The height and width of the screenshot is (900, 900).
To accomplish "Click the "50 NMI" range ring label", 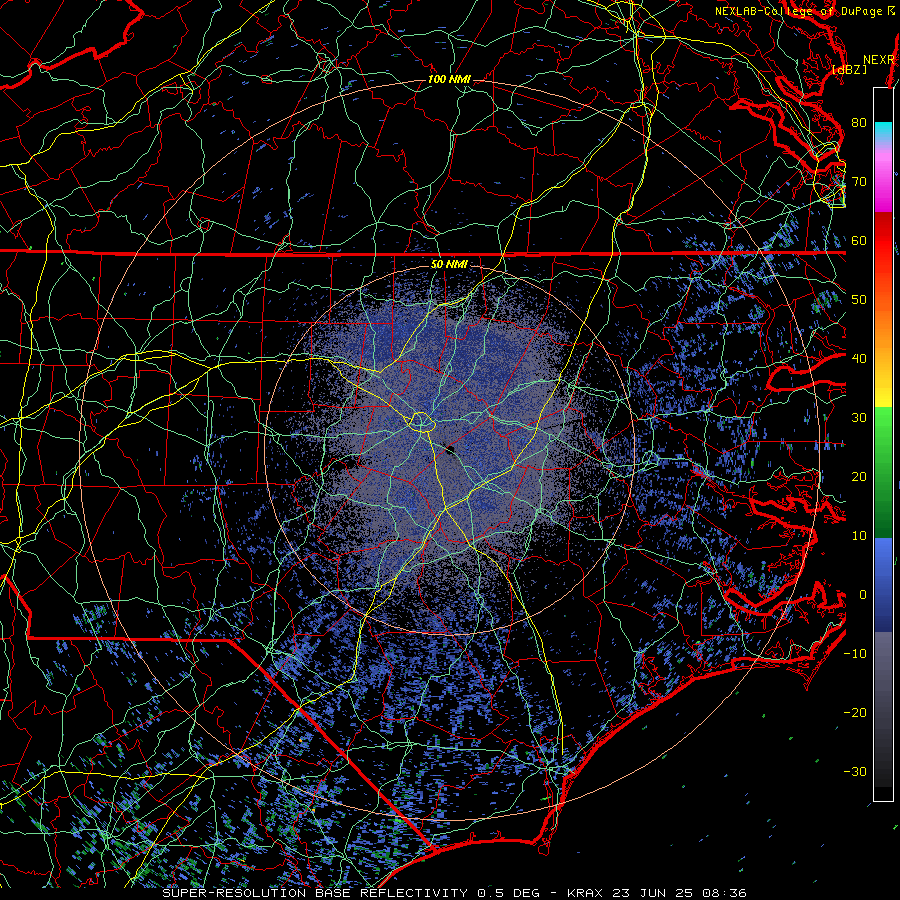I will (x=449, y=264).
